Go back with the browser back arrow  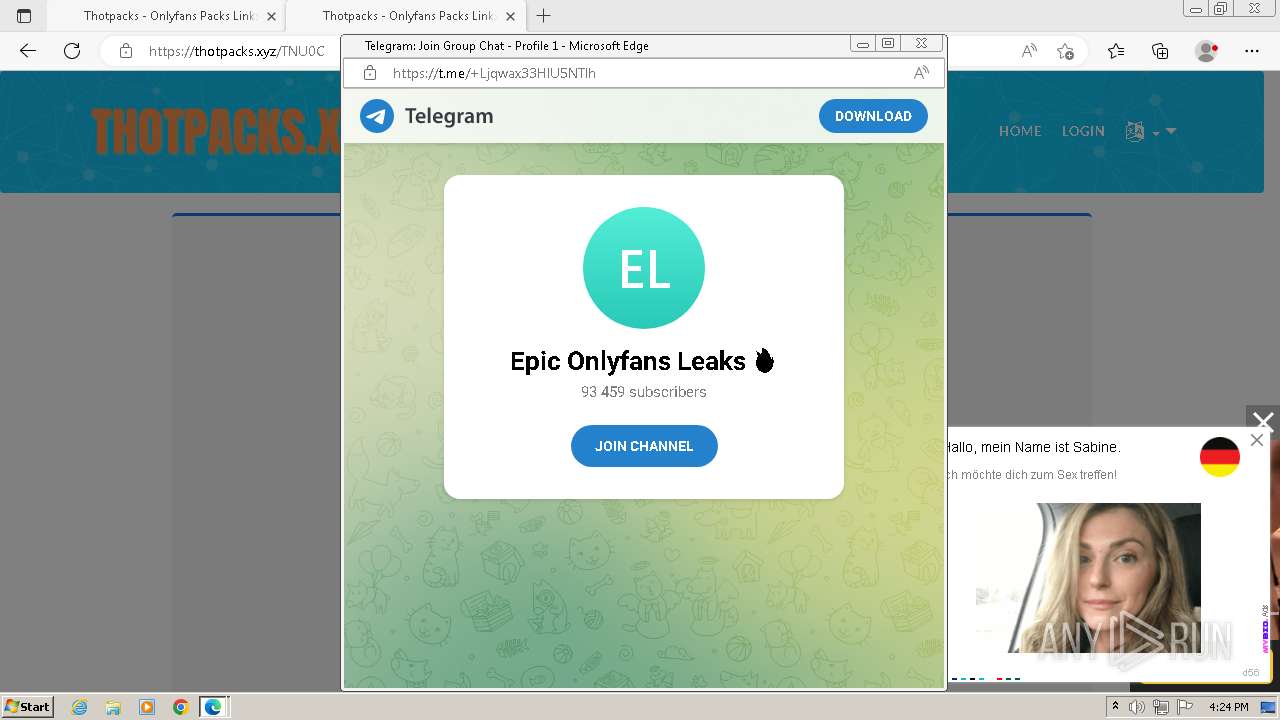(28, 51)
